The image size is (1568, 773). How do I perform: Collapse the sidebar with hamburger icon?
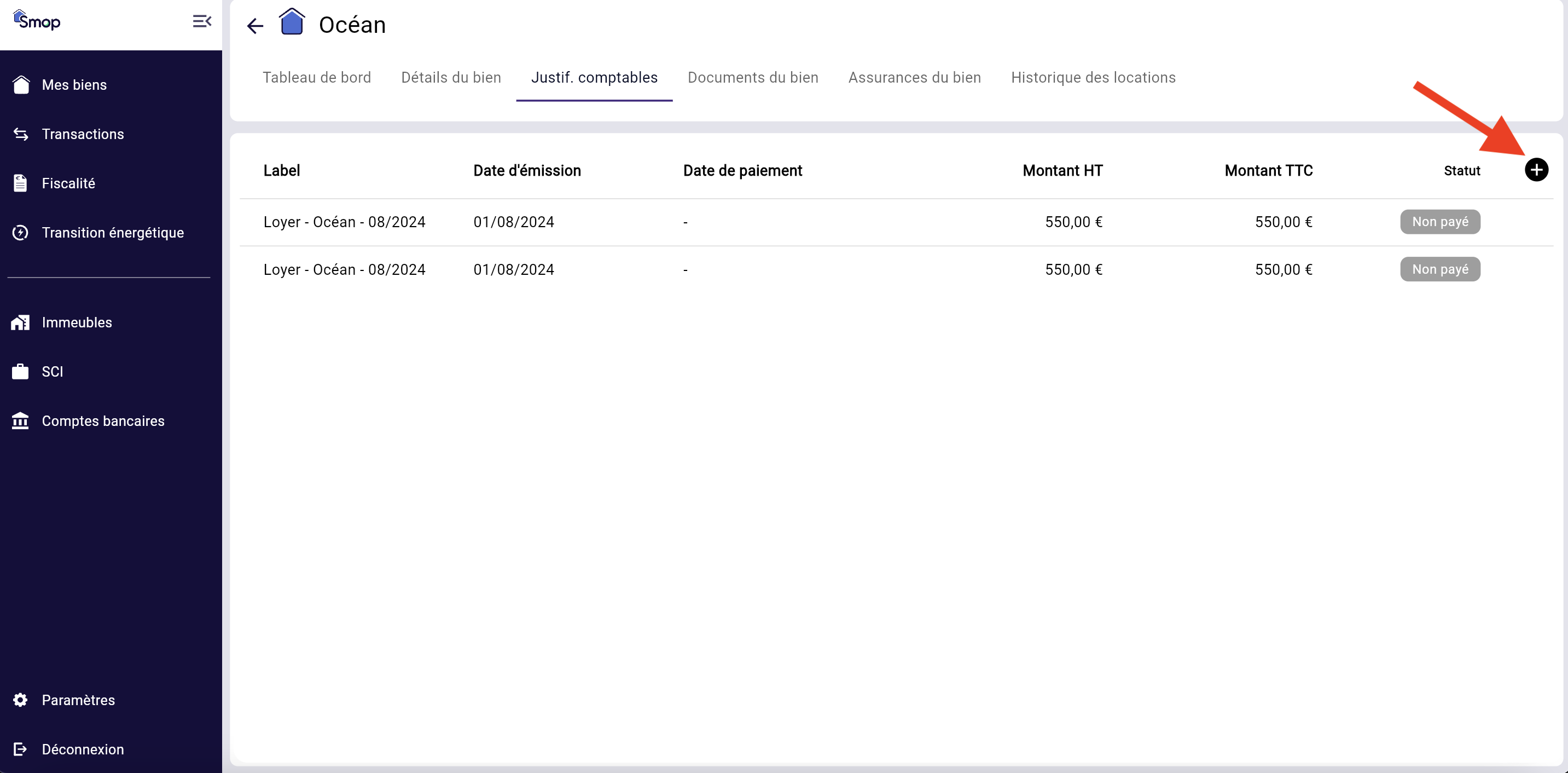point(201,22)
